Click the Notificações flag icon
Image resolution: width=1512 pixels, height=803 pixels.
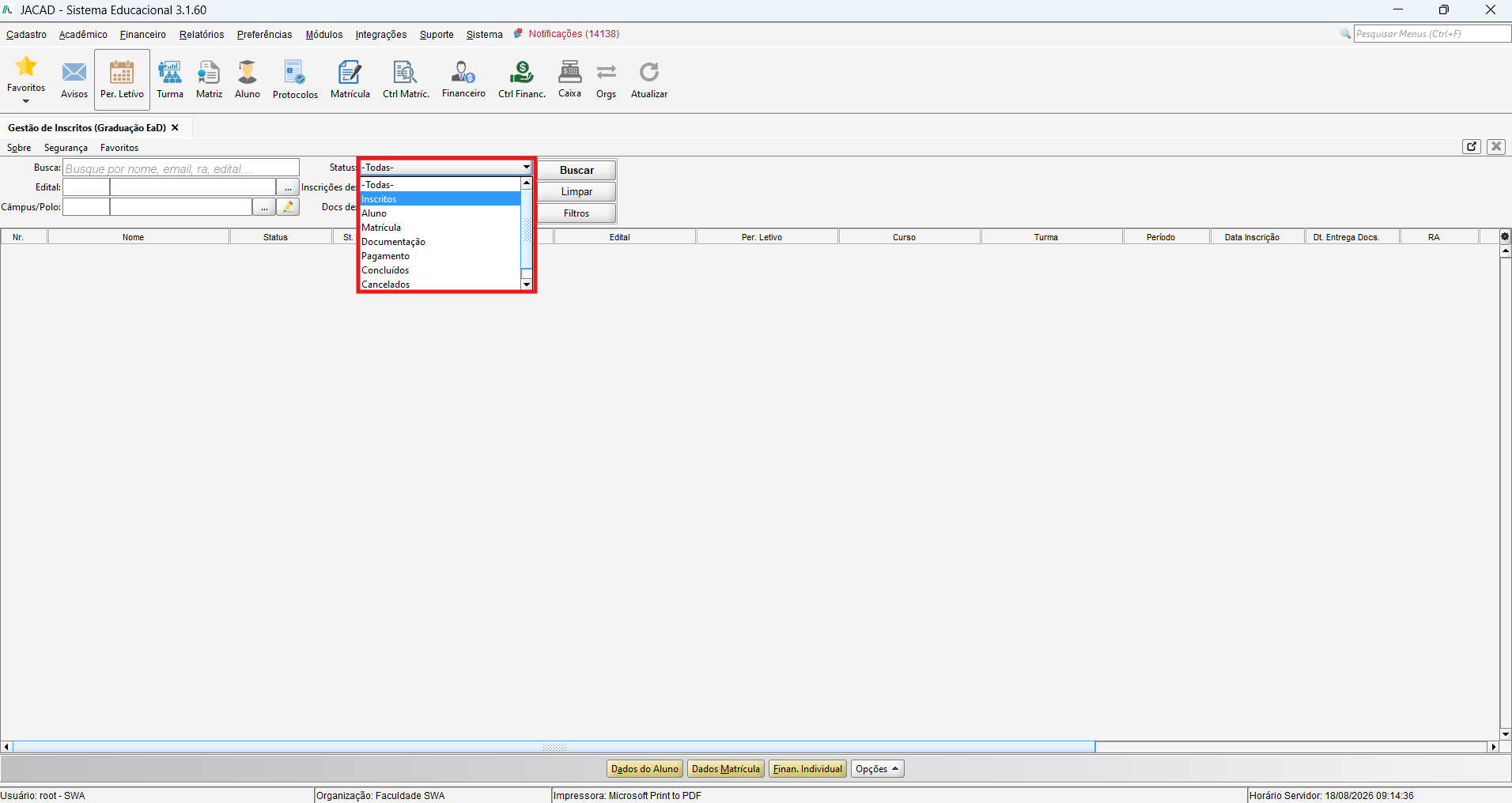518,34
